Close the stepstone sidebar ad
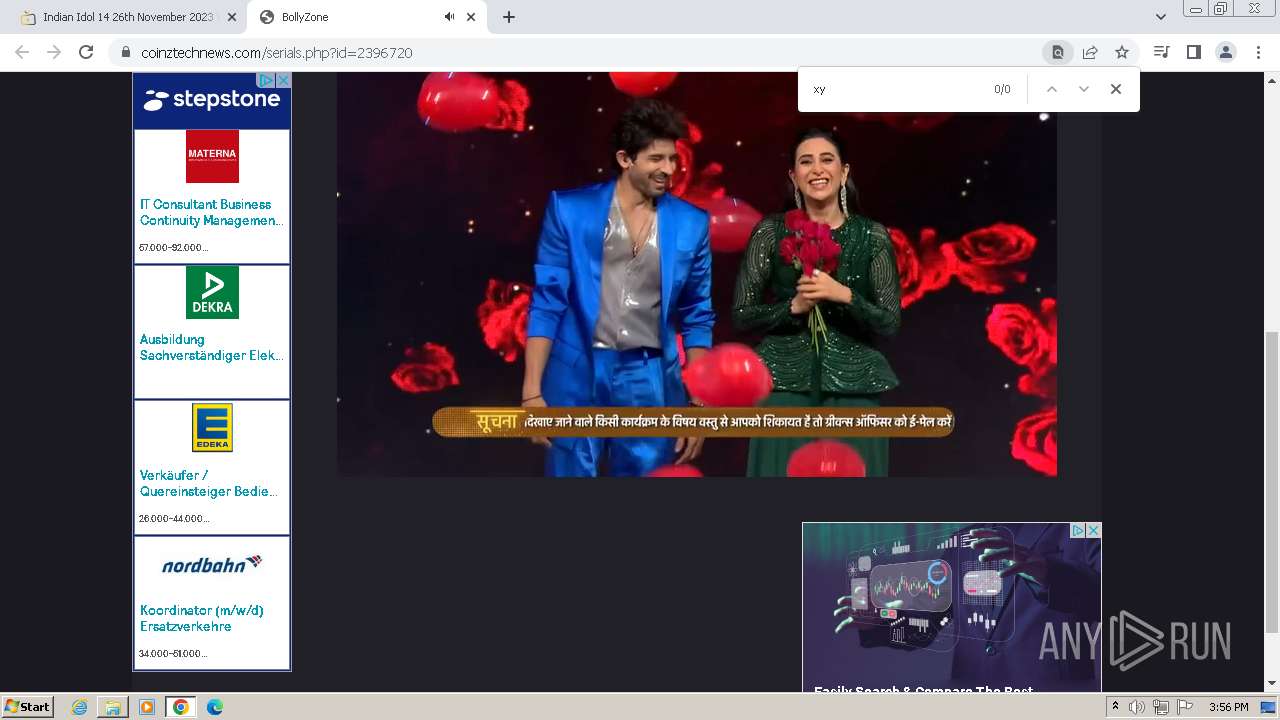 tap(283, 80)
